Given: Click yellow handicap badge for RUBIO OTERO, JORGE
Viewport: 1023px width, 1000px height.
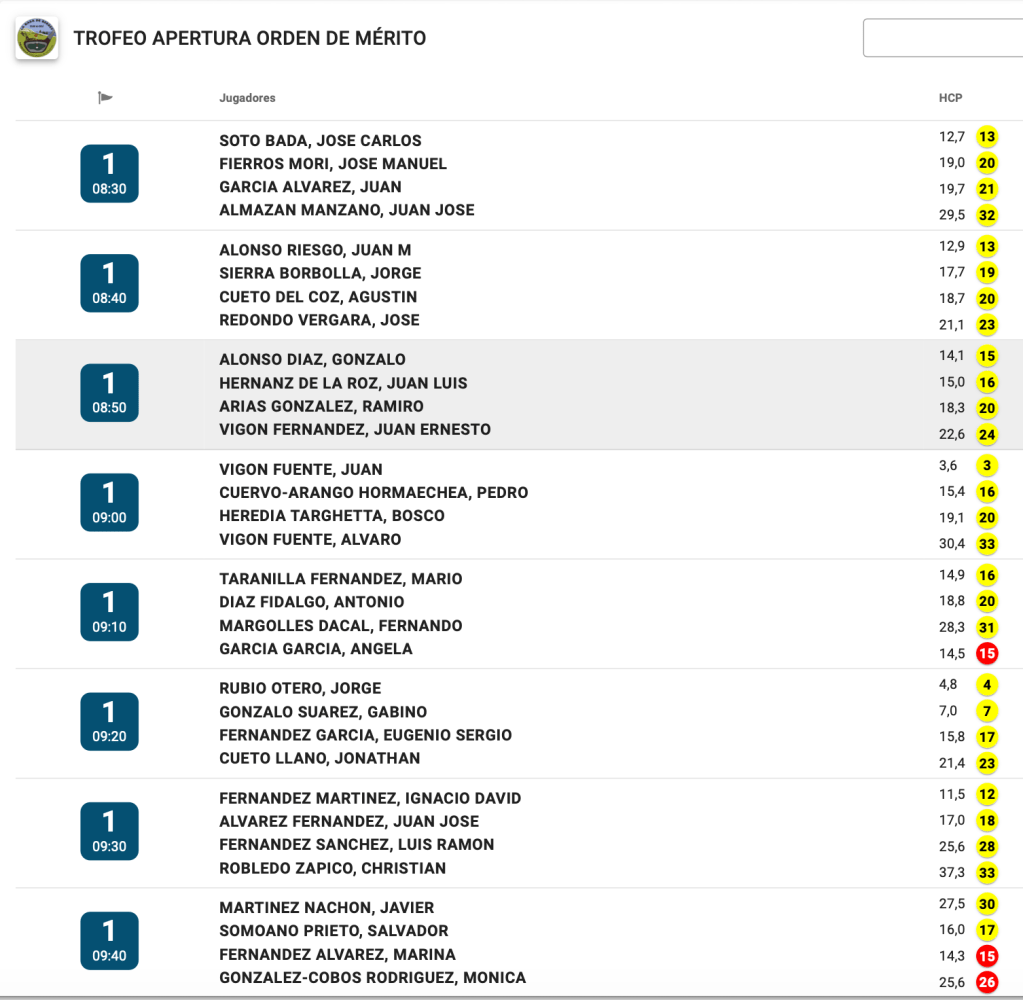Looking at the screenshot, I should [x=987, y=685].
